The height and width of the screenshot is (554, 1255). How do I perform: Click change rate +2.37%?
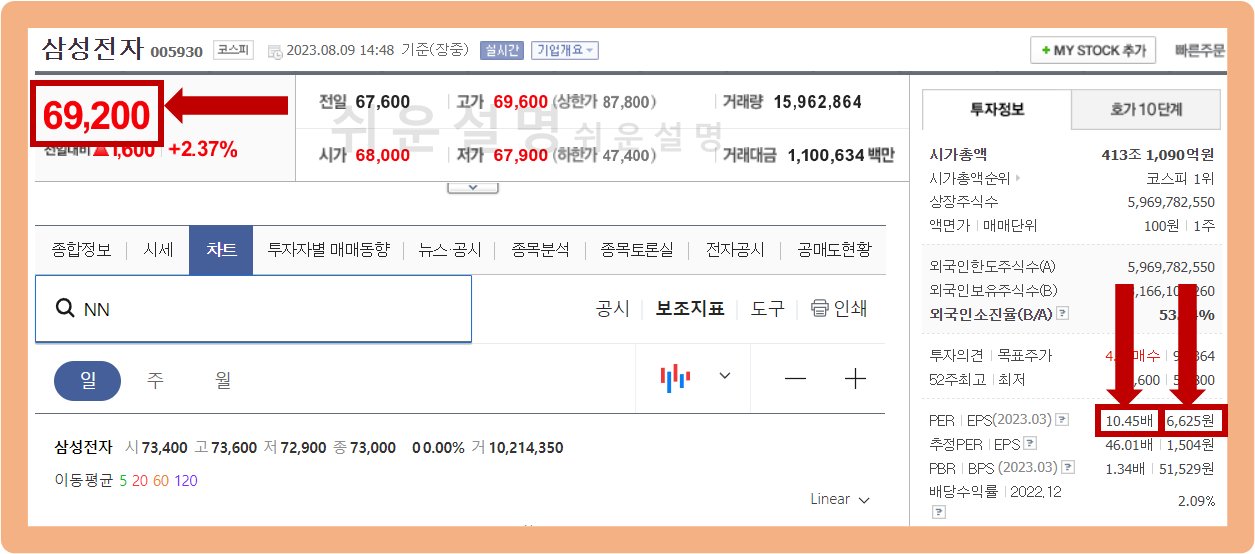point(203,150)
